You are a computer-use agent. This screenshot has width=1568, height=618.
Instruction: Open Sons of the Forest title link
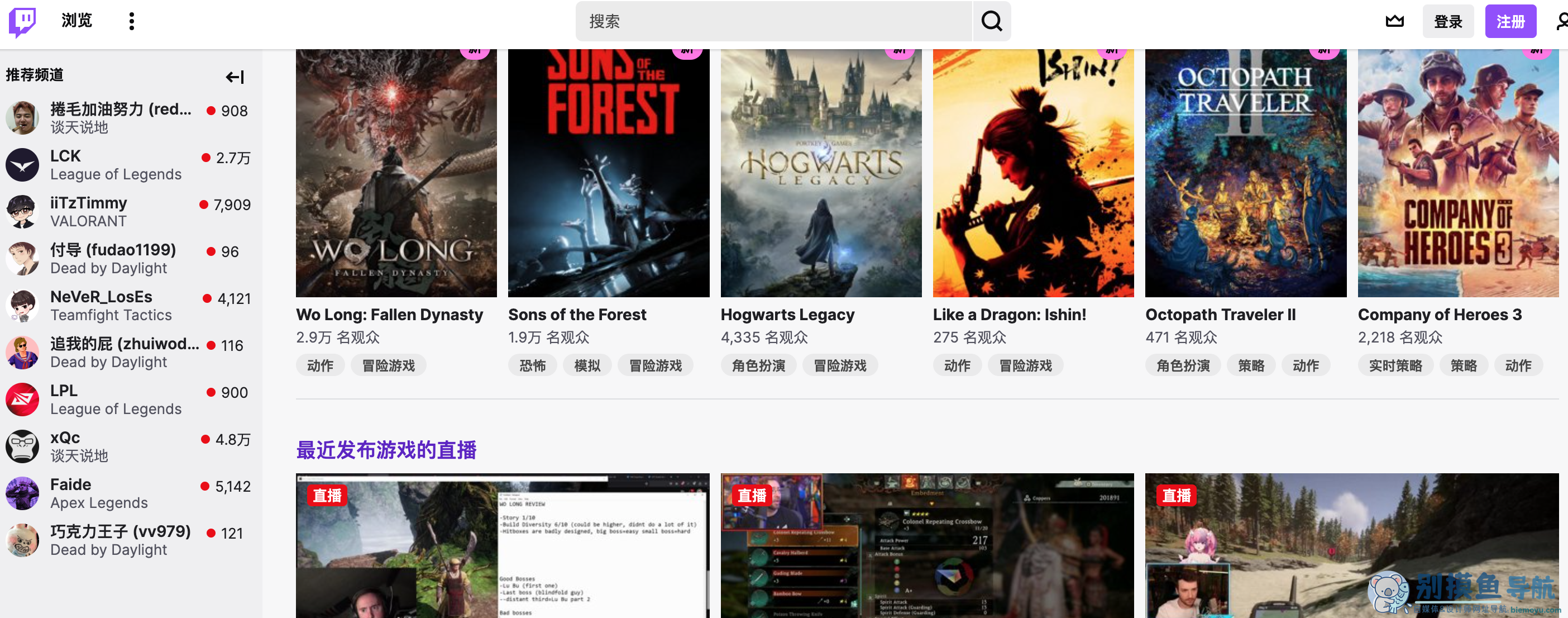(577, 315)
